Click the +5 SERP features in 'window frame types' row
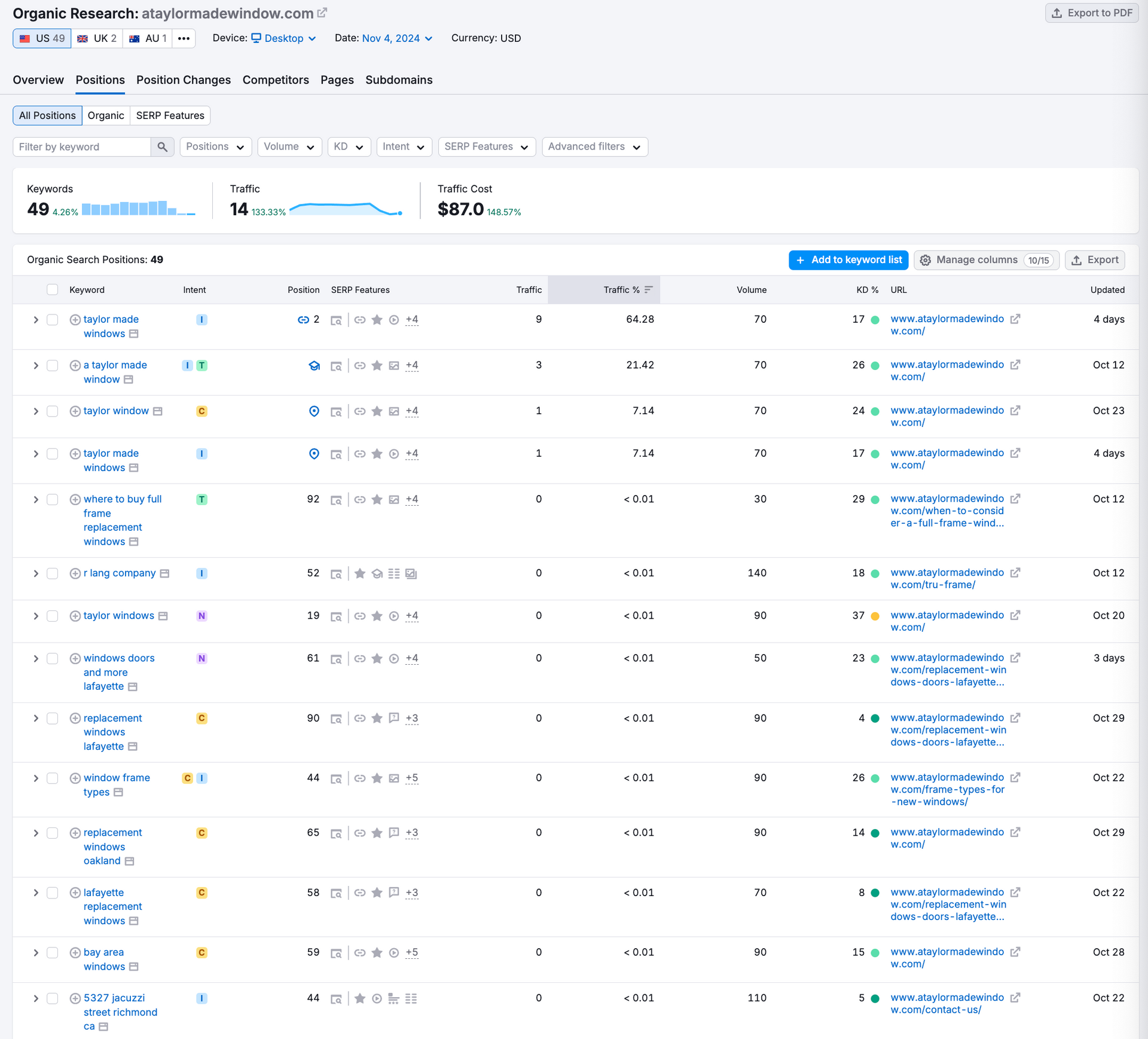Image resolution: width=1148 pixels, height=1039 pixels. click(x=412, y=778)
